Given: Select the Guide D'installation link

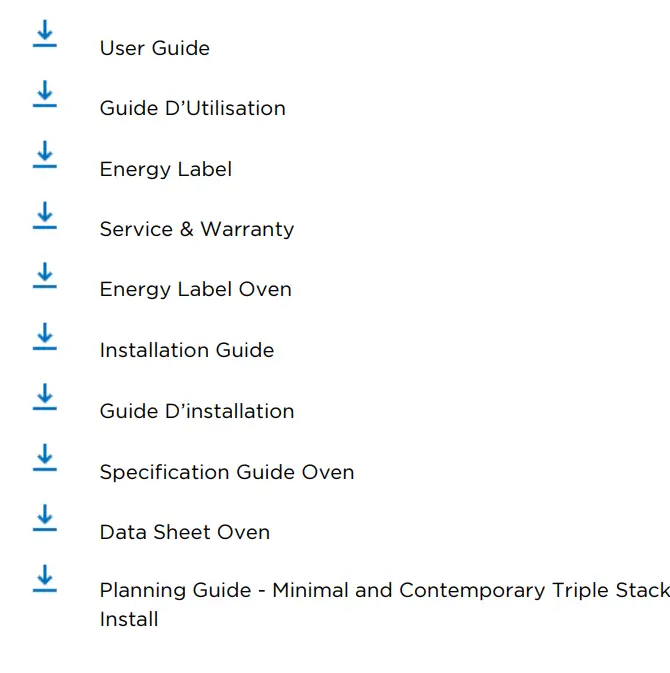Looking at the screenshot, I should pos(196,411).
